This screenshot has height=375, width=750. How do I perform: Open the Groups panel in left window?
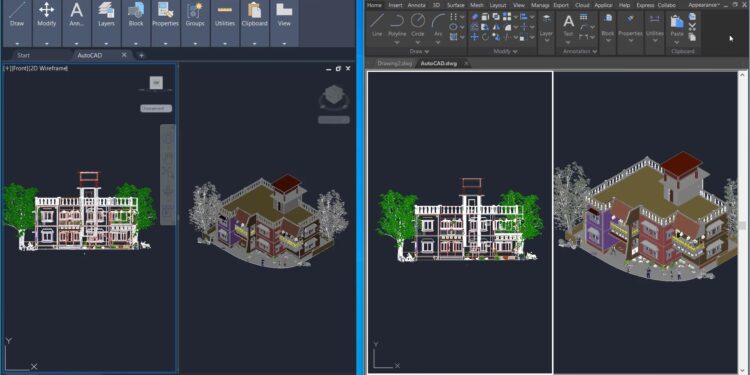pyautogui.click(x=195, y=14)
